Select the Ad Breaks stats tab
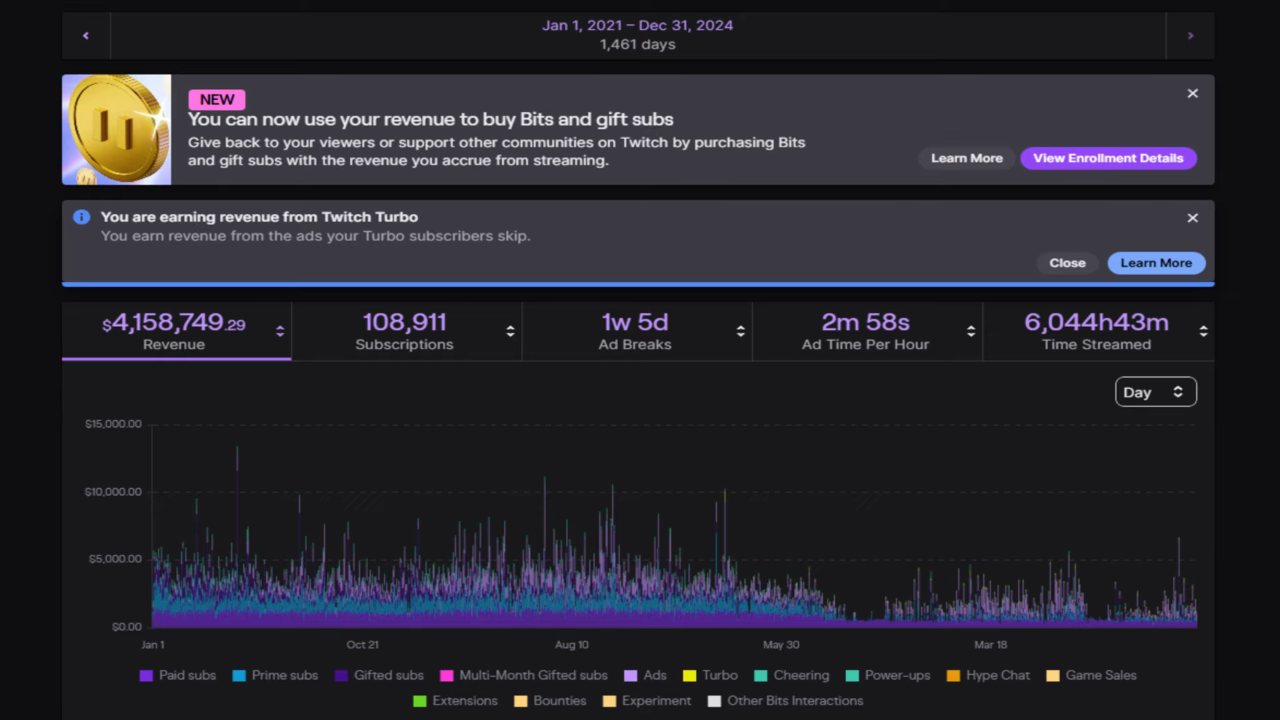1280x720 pixels. coord(635,331)
